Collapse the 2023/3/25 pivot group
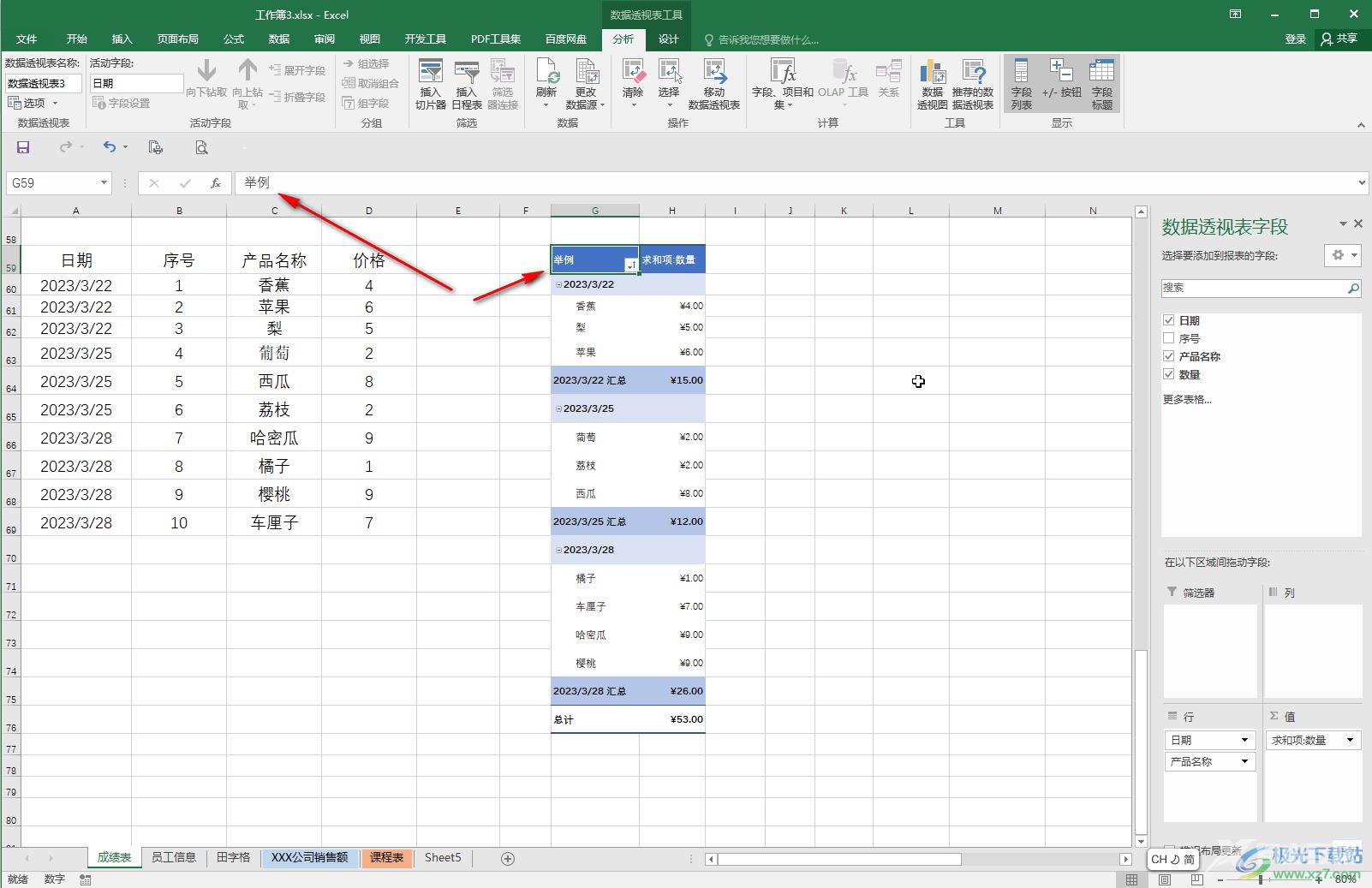Viewport: 1372px width, 888px height. pos(558,408)
